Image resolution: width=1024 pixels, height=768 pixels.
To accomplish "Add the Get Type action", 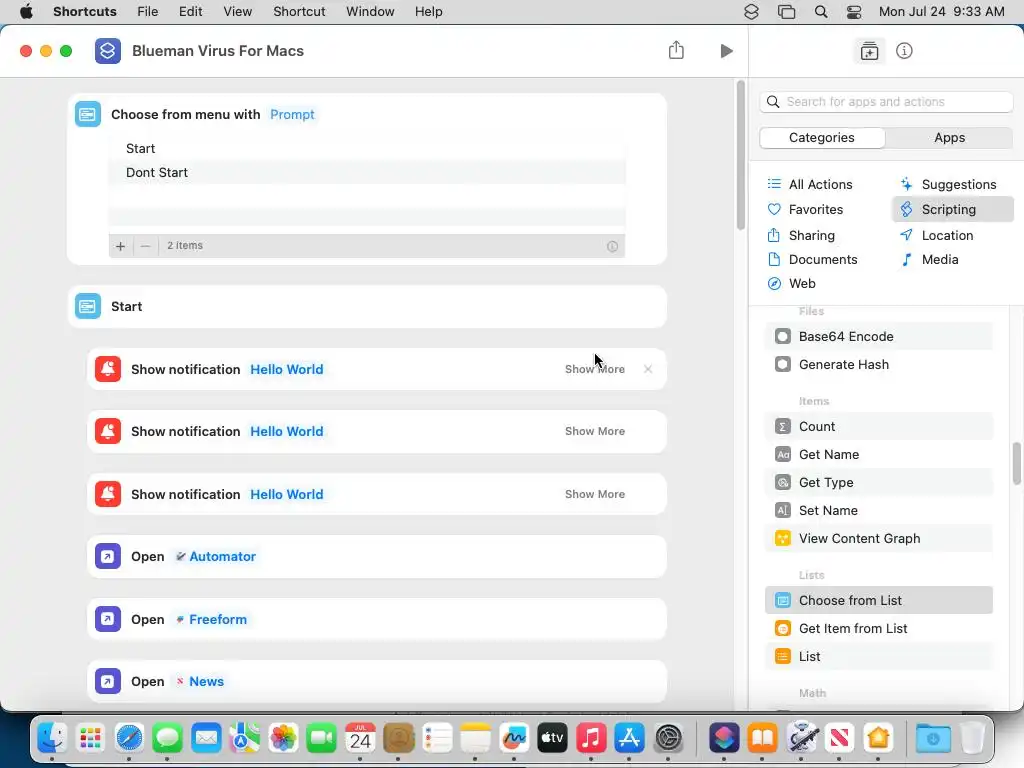I will pos(878,483).
